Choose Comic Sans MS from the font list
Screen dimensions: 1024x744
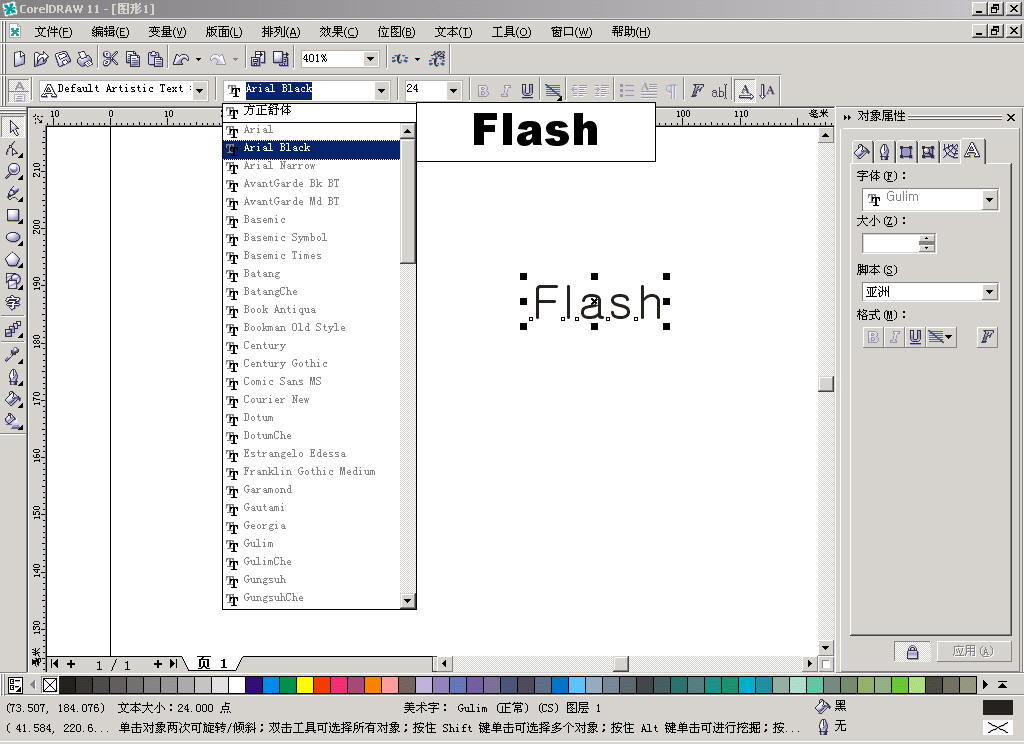pyautogui.click(x=312, y=381)
